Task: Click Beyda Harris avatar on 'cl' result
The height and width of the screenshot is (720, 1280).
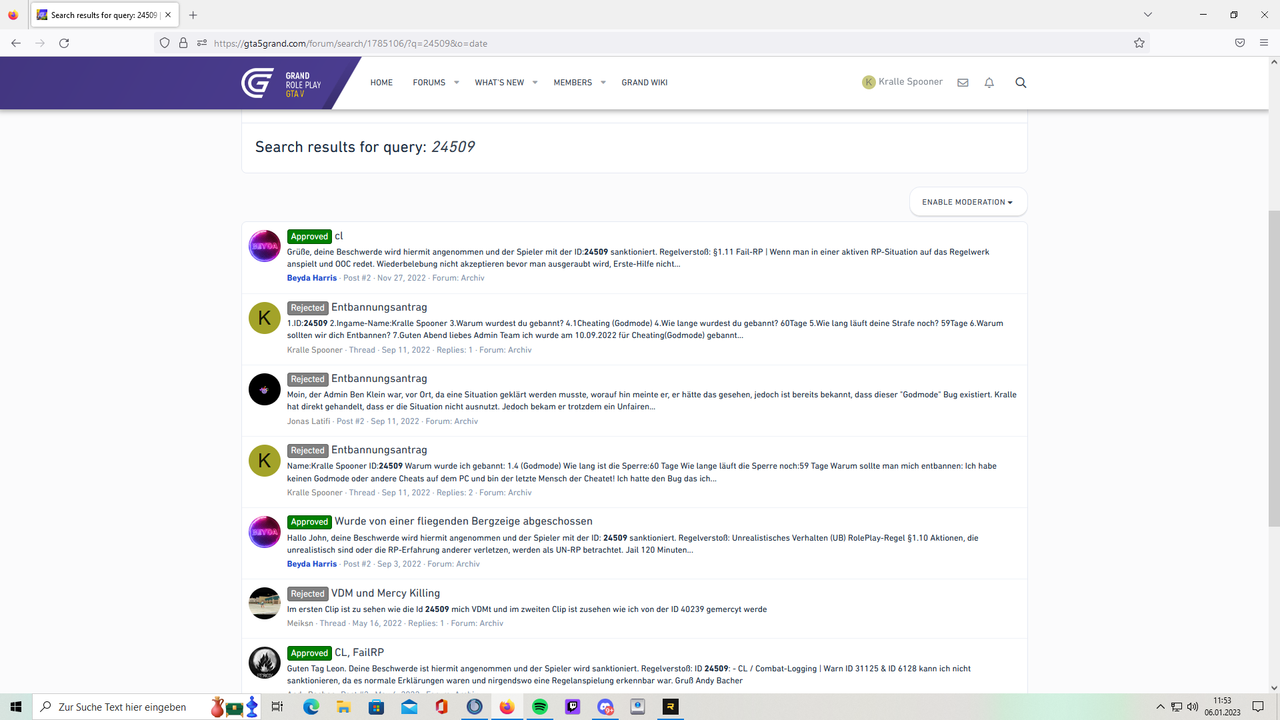Action: pos(264,246)
